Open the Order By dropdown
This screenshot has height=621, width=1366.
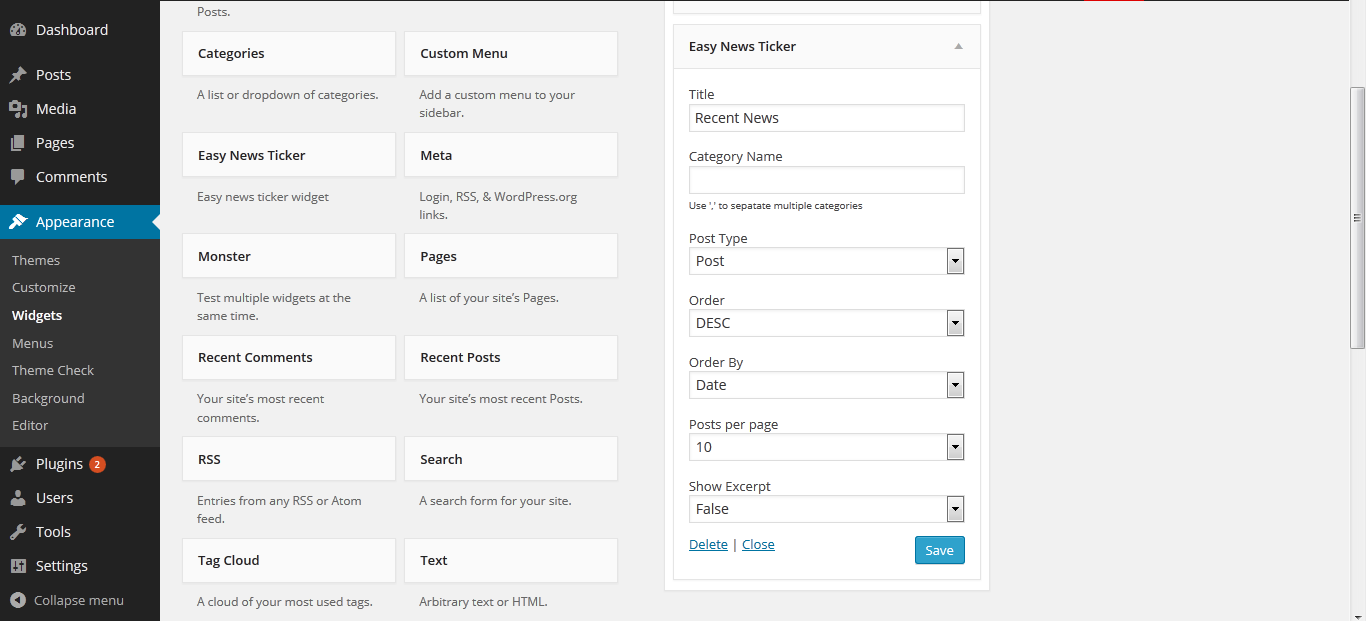click(827, 385)
